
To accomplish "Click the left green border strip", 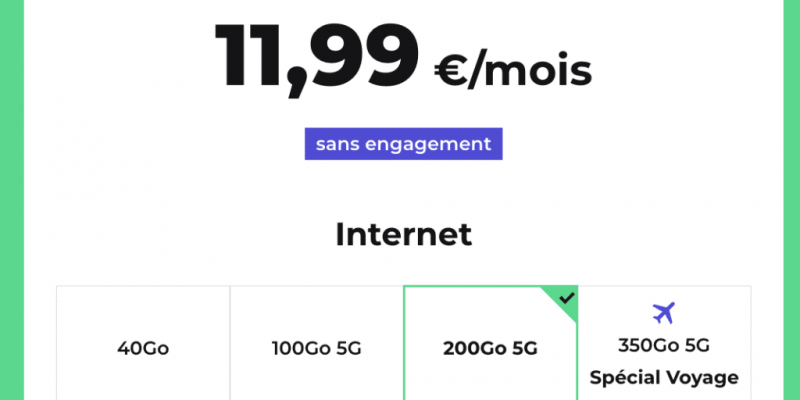I will pos(12,200).
